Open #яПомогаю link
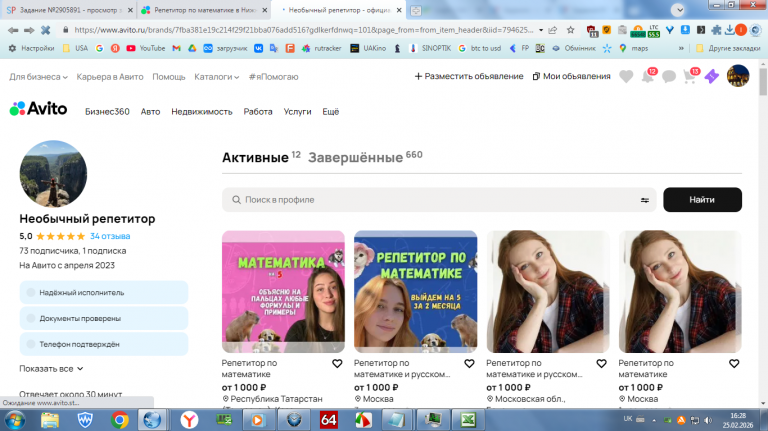Screen dimensions: 768x431 point(273,77)
